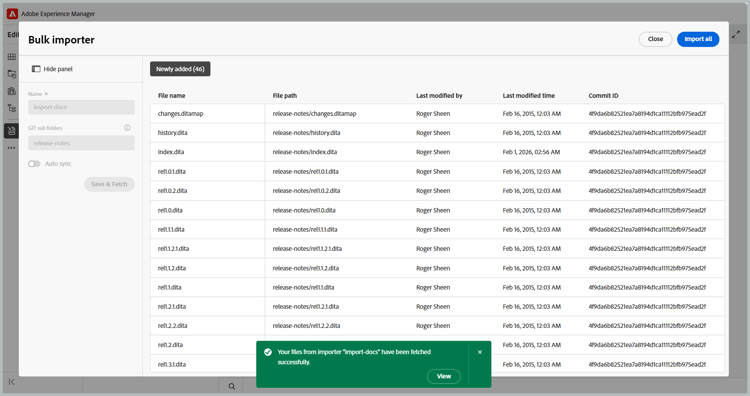Screen dimensions: 750x396
Task: Select file name rel1.1.dita
Action: click(x=169, y=287)
